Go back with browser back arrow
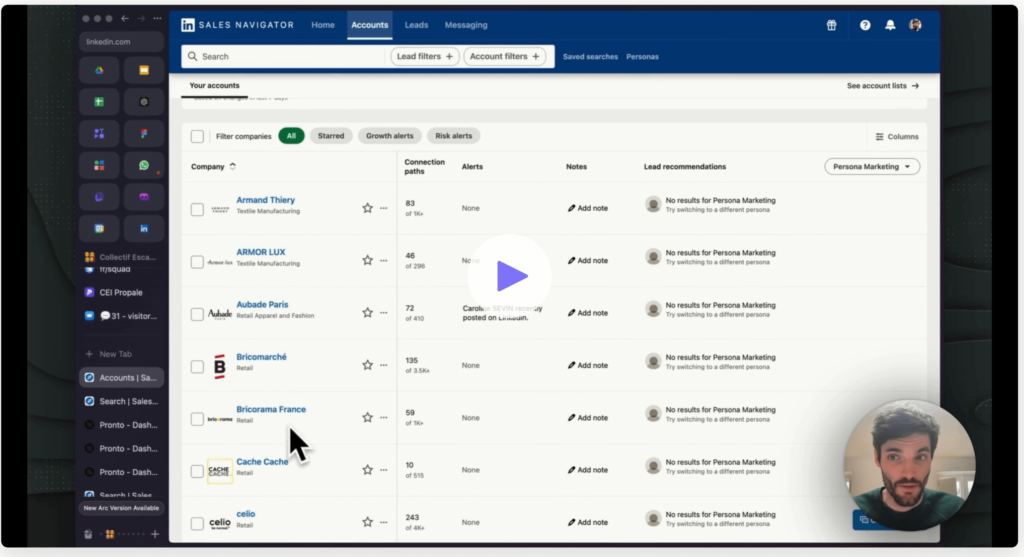 125,18
